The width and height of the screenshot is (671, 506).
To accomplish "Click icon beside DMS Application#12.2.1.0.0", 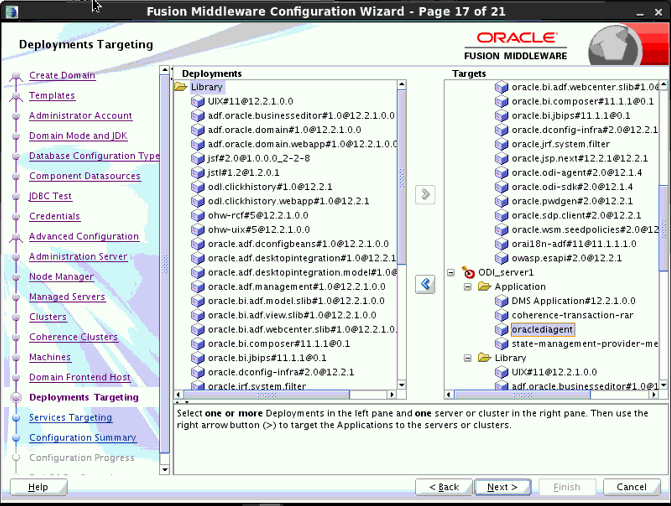I will click(x=502, y=301).
